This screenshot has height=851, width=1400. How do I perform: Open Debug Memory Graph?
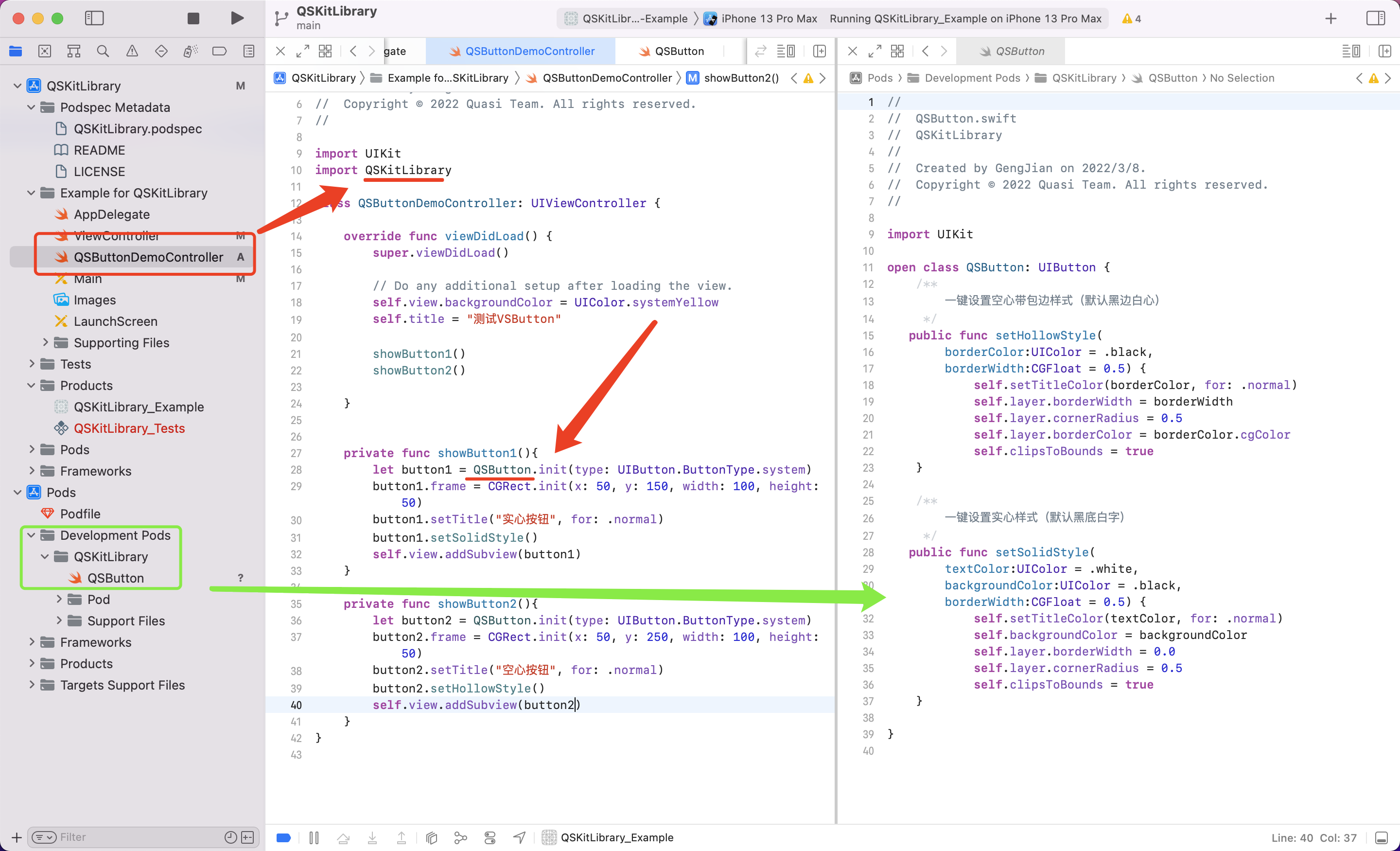[461, 837]
